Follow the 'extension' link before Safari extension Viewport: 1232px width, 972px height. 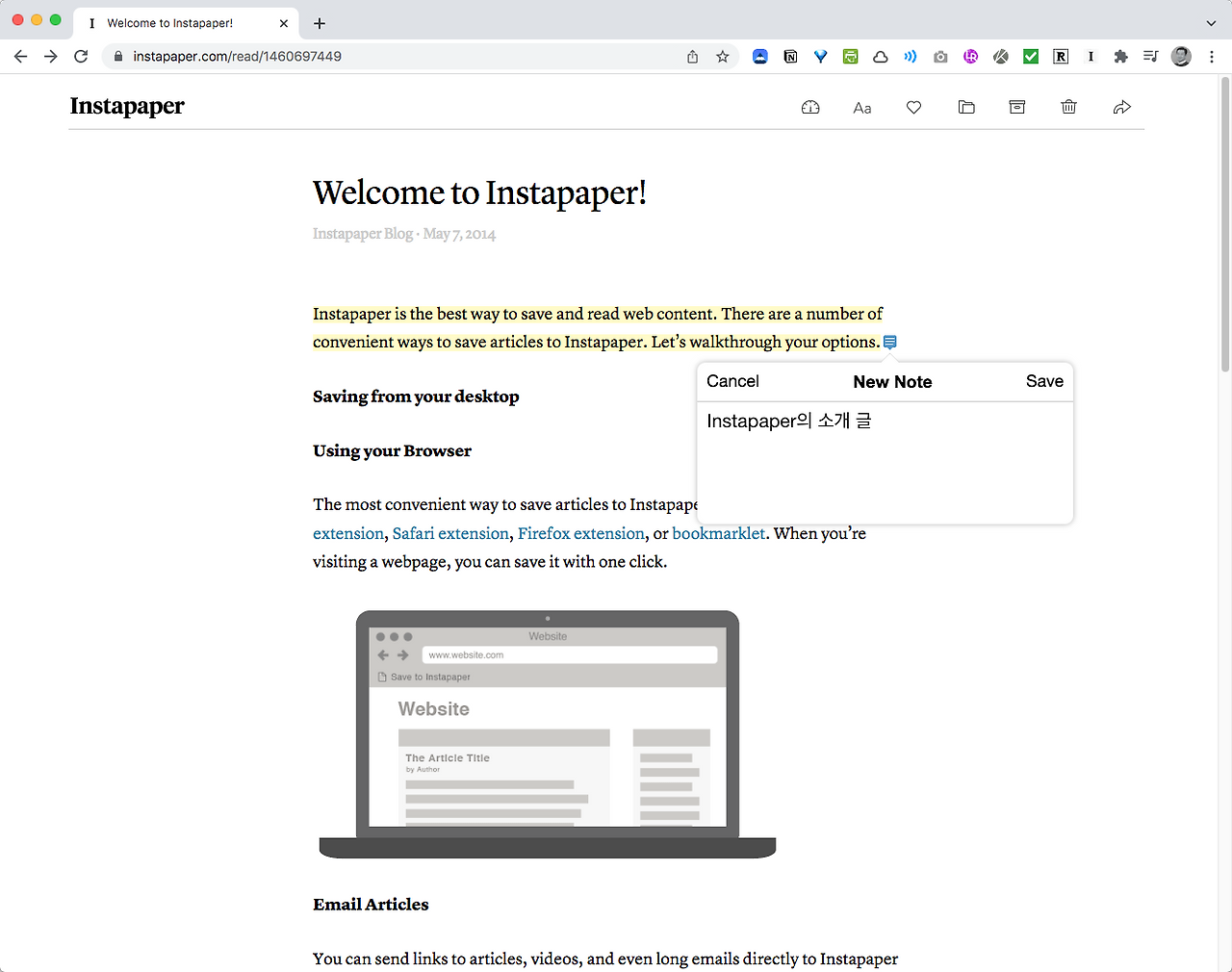[348, 533]
